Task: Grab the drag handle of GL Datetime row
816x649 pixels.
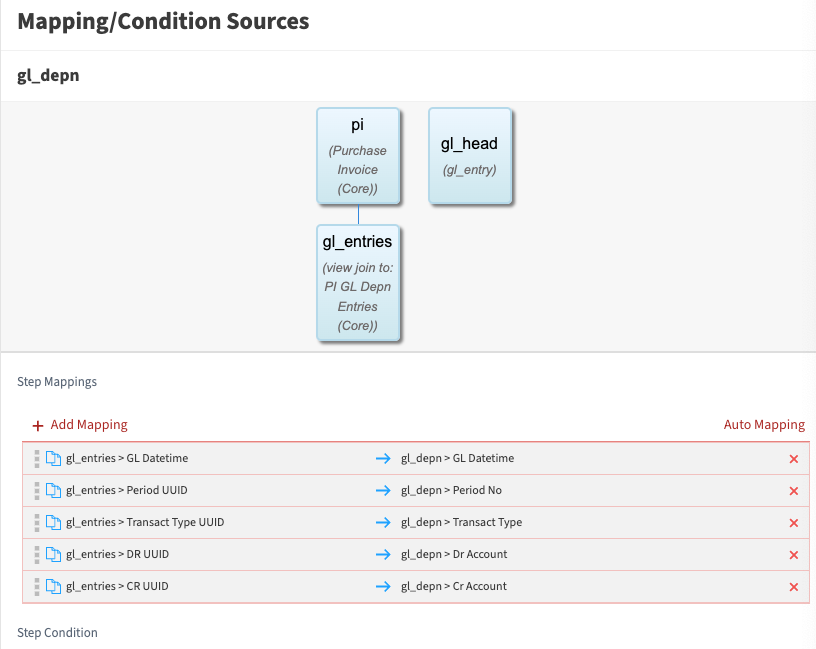Action: (36, 459)
